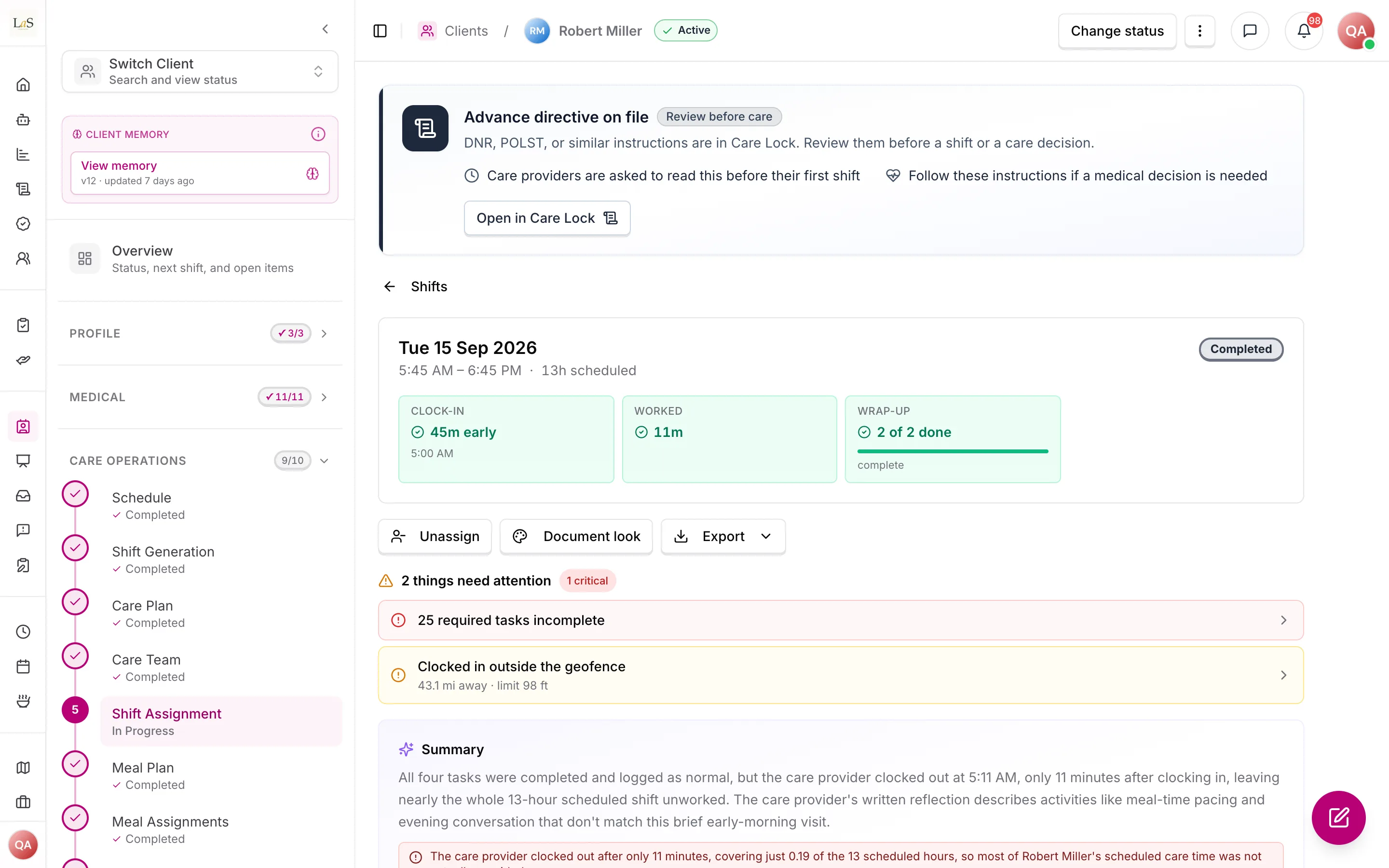Open the three-dot more options menu
Screen dimensions: 1389x868
(x=1199, y=31)
